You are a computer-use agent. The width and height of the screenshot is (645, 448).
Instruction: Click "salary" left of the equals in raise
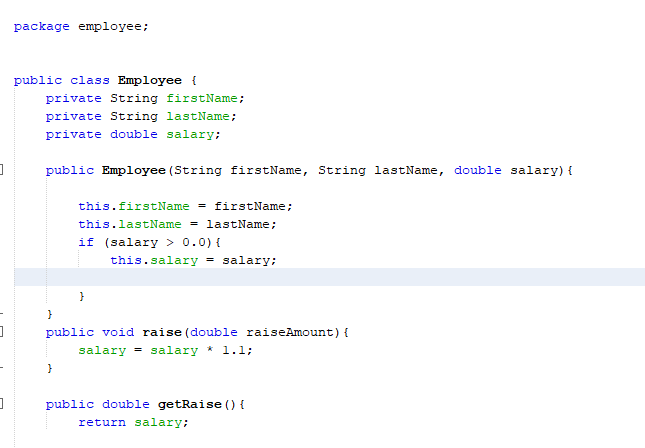click(x=102, y=351)
